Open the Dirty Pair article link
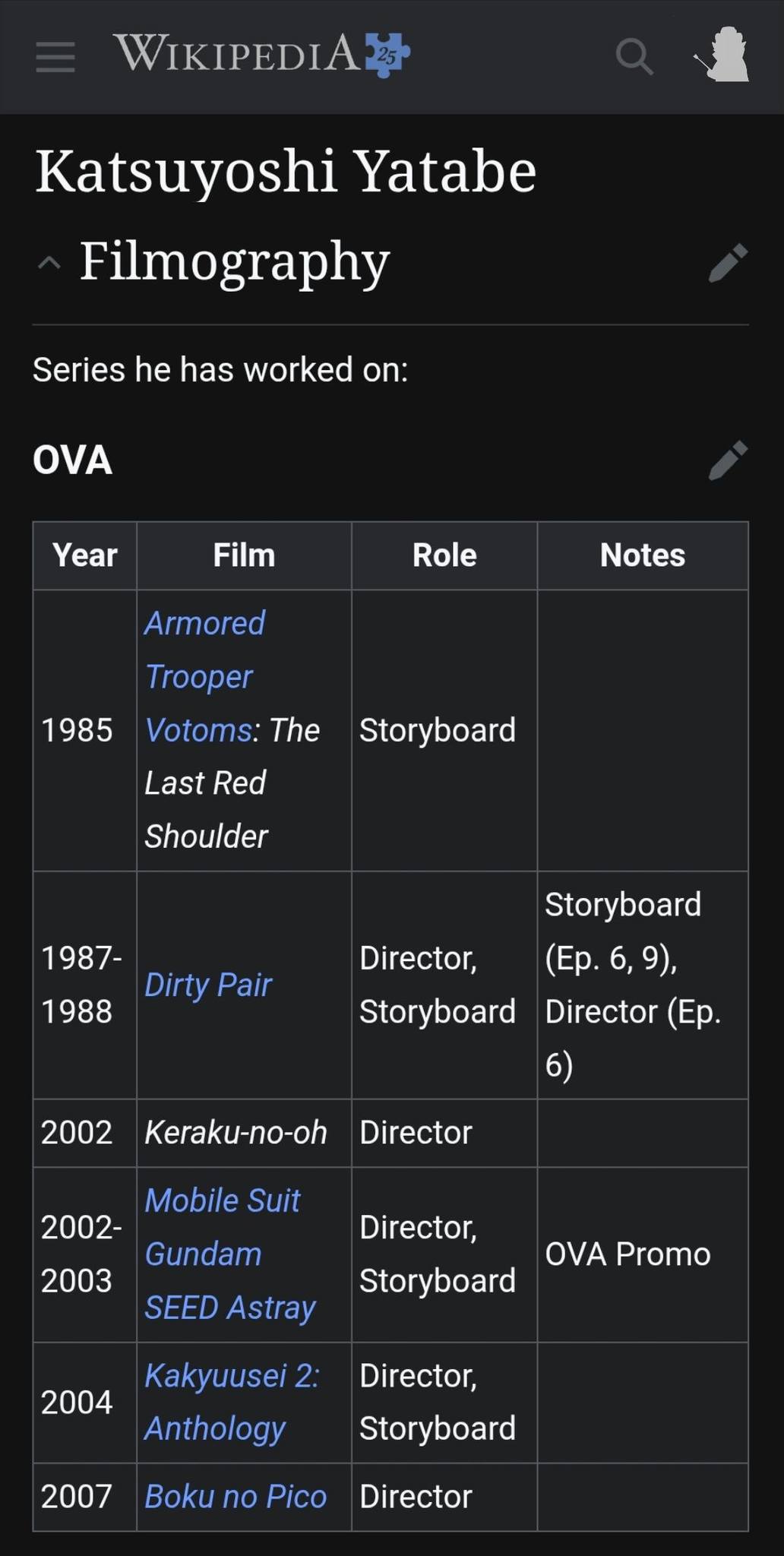Viewport: 784px width, 1556px height. (208, 985)
